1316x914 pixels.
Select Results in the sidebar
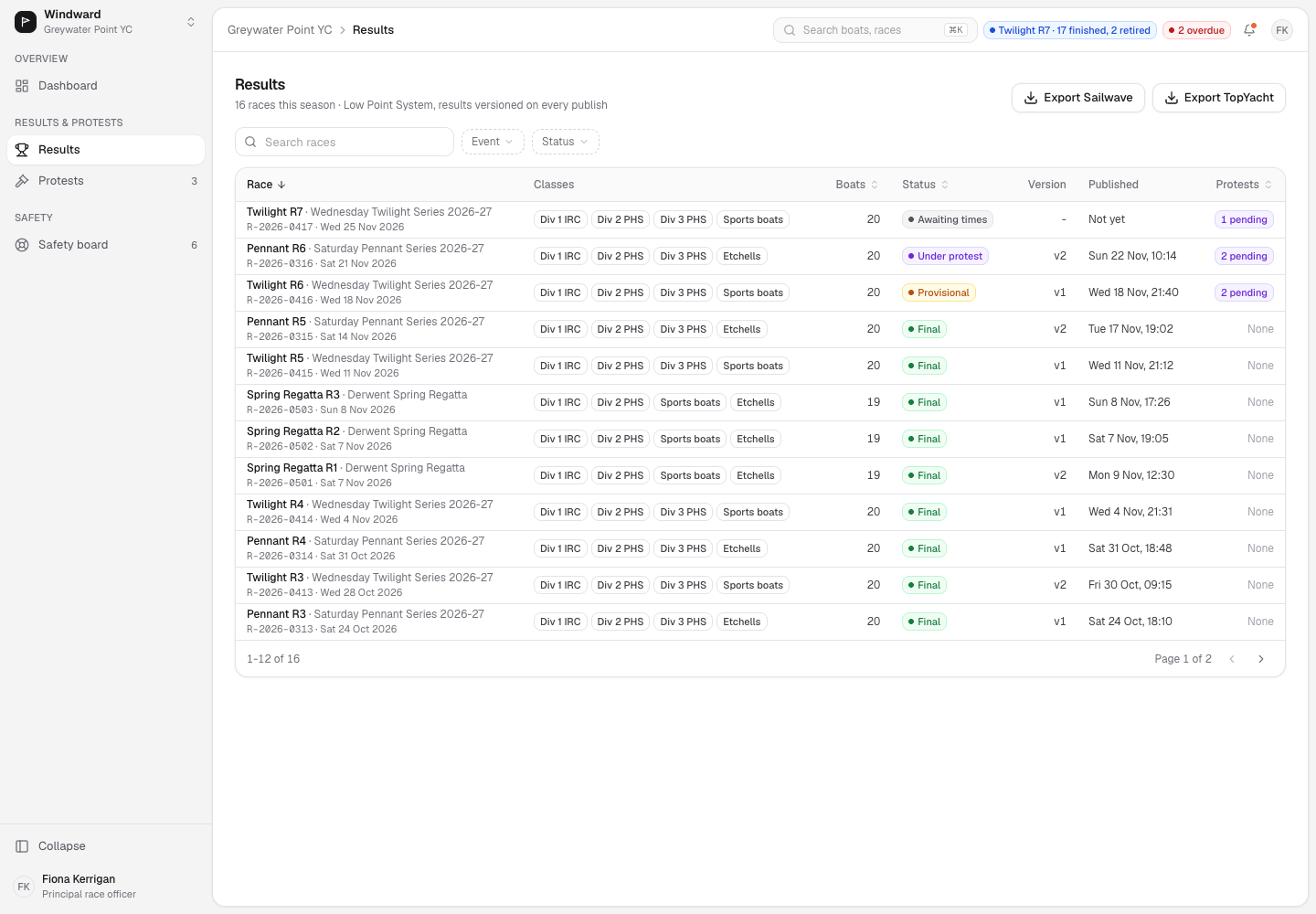[106, 150]
